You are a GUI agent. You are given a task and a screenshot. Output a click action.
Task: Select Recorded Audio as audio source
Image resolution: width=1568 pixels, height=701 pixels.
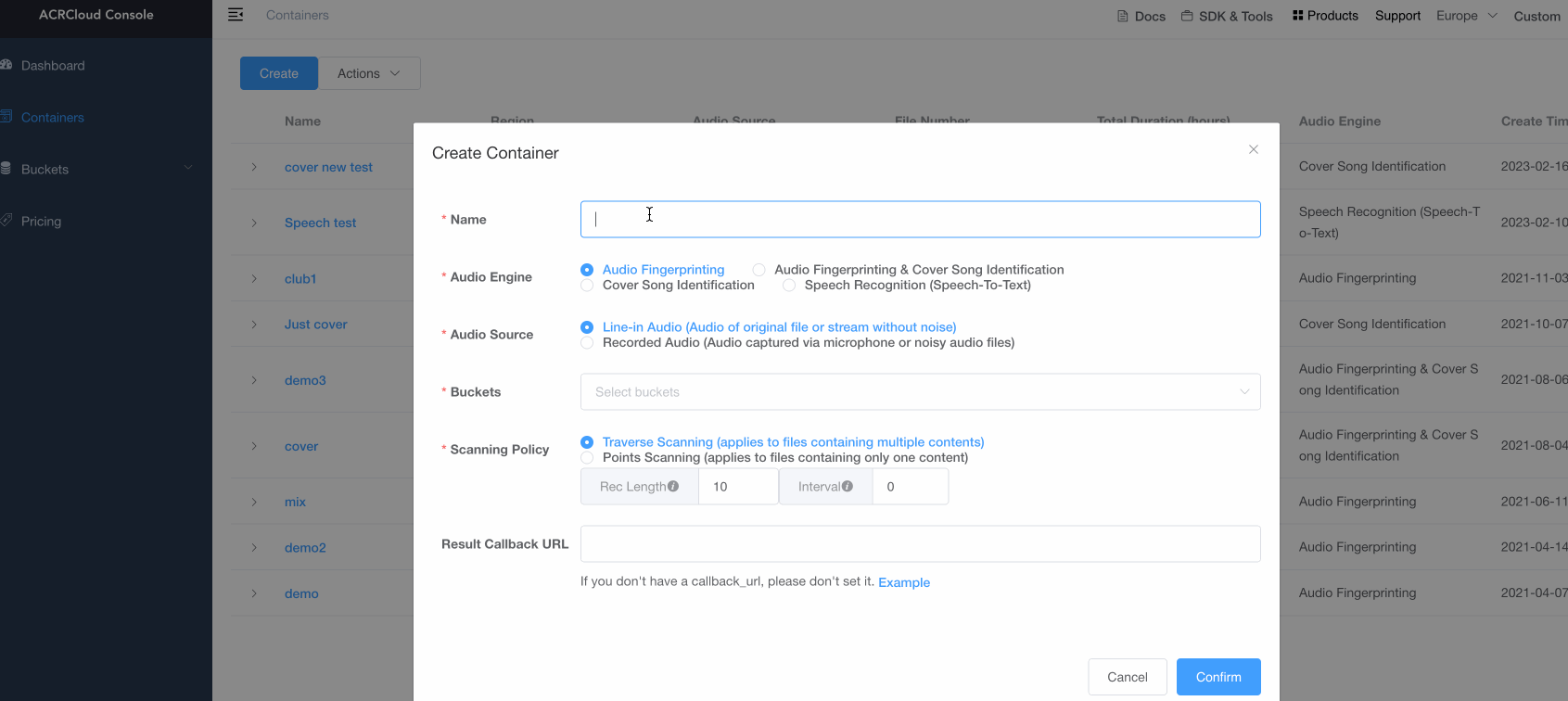587,343
